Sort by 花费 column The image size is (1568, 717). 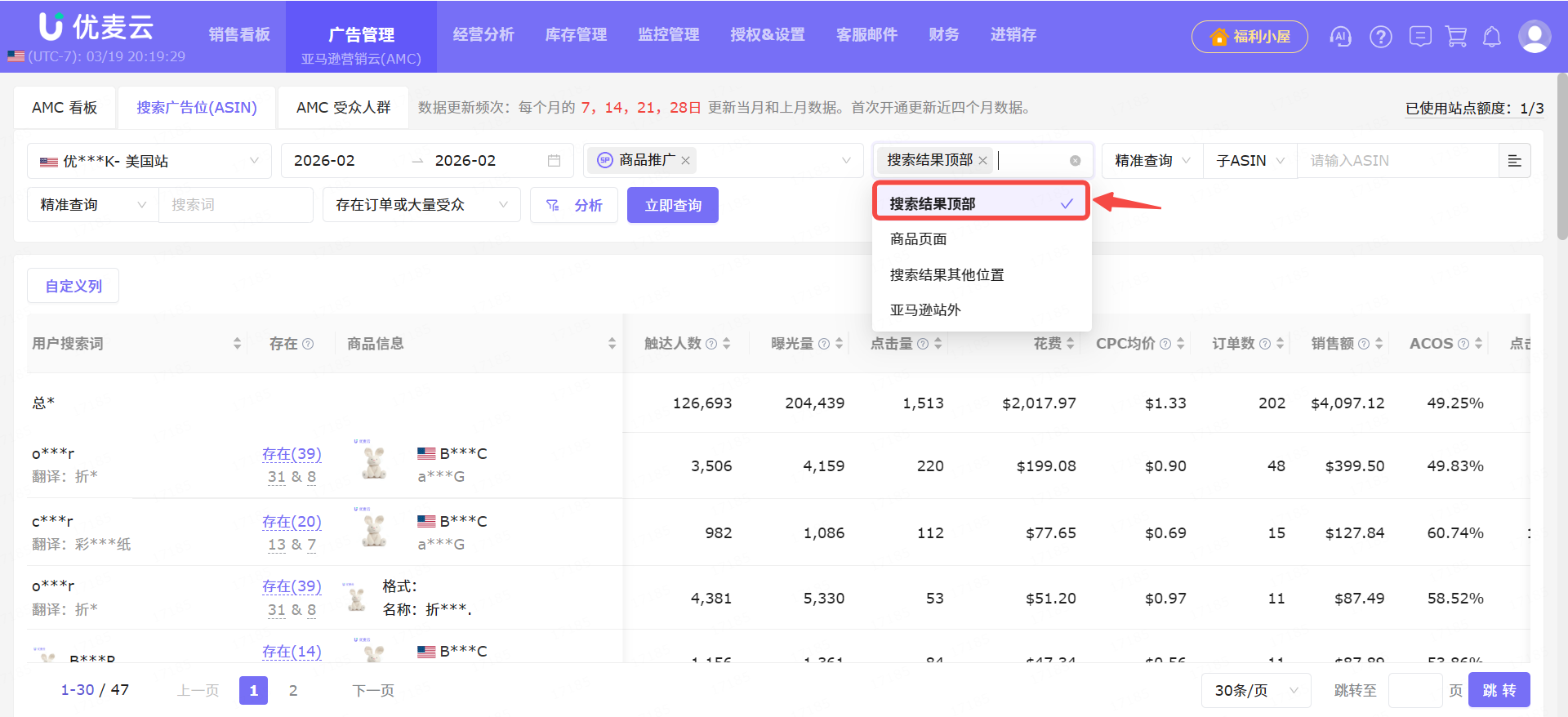click(1071, 344)
